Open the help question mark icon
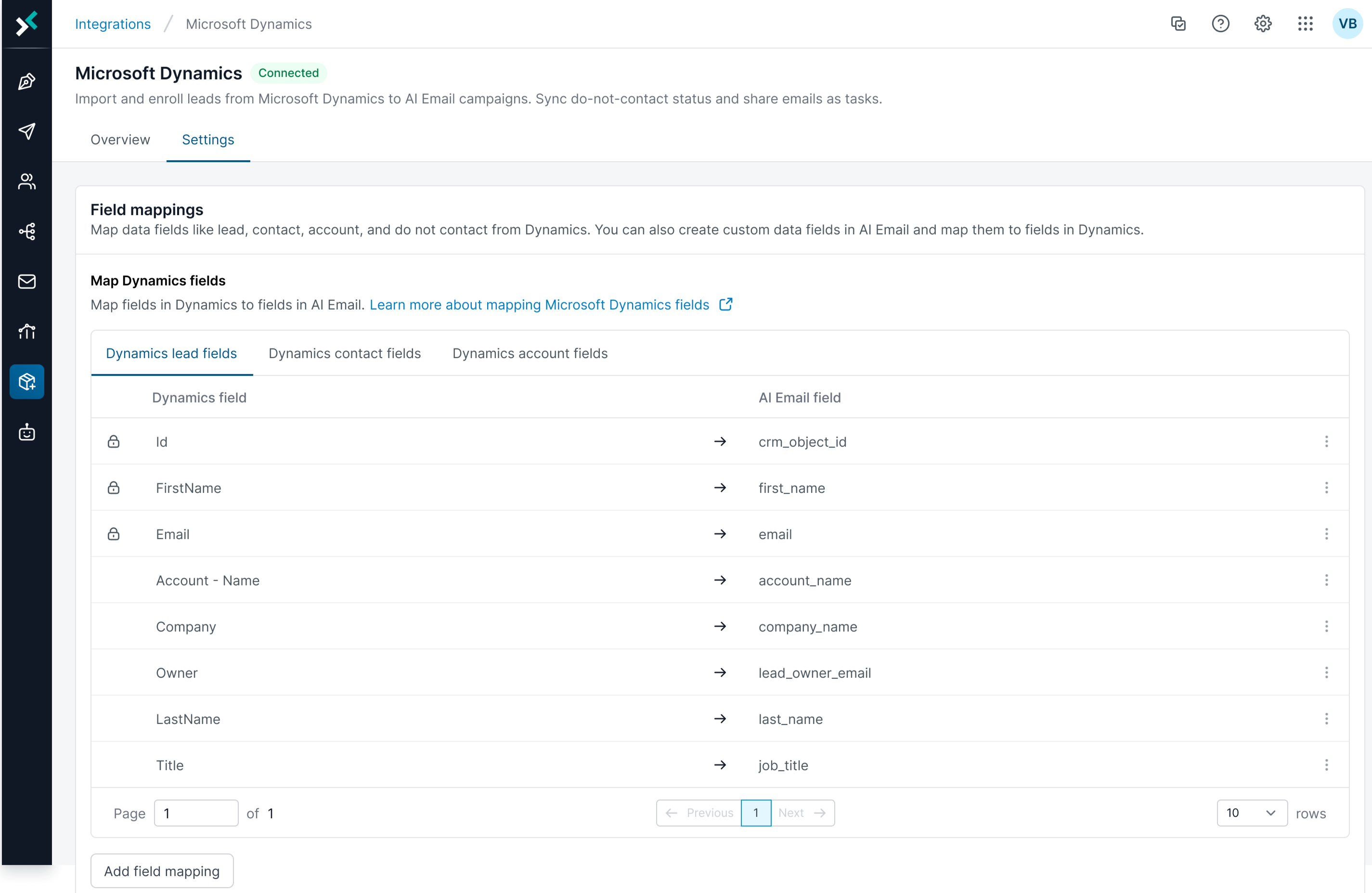This screenshot has height=893, width=1372. (x=1220, y=24)
